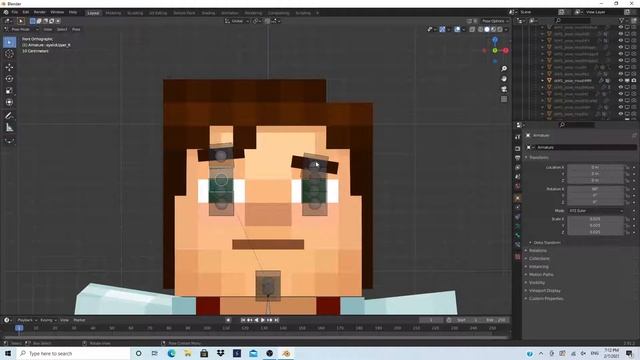Jump to the timeline end frame
Screen dimensions: 640x360
point(277,320)
